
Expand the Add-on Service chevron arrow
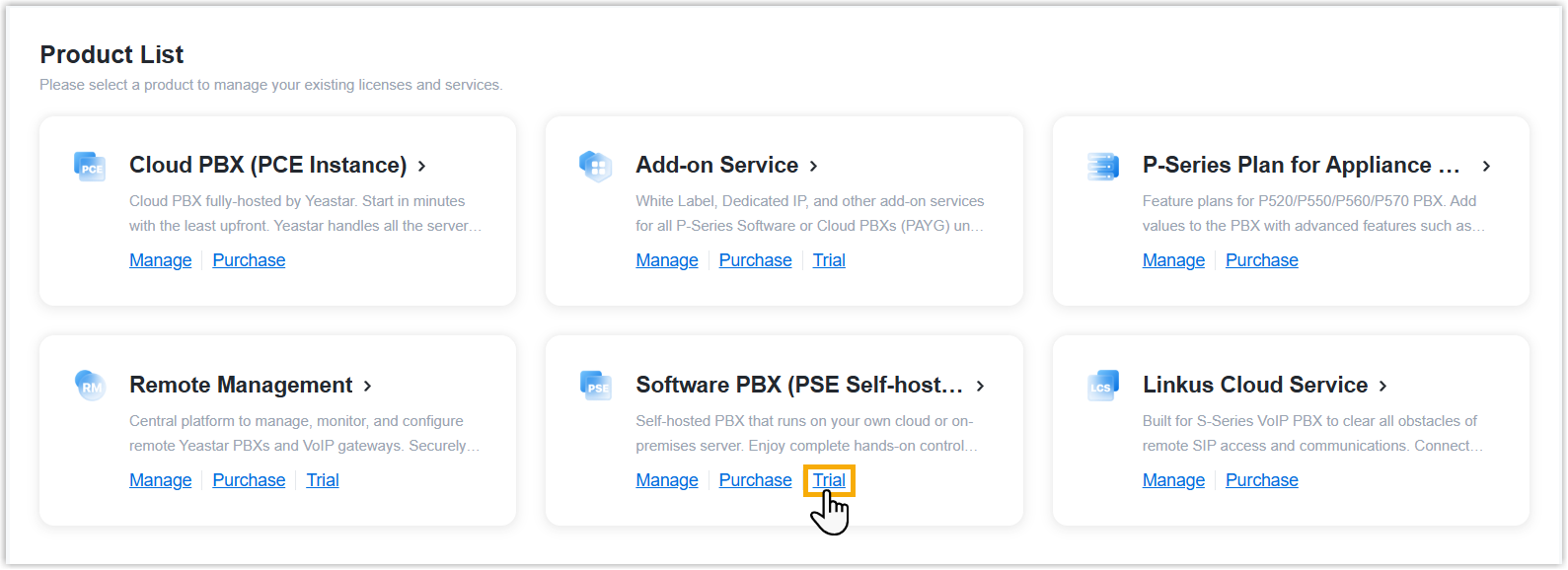pos(814,166)
